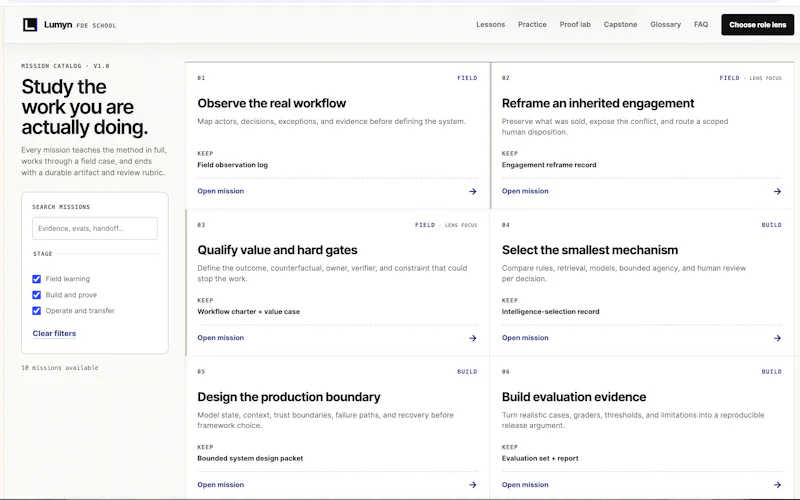Toggle the Operate and transfer checkbox
This screenshot has height=500, width=800.
(36, 311)
